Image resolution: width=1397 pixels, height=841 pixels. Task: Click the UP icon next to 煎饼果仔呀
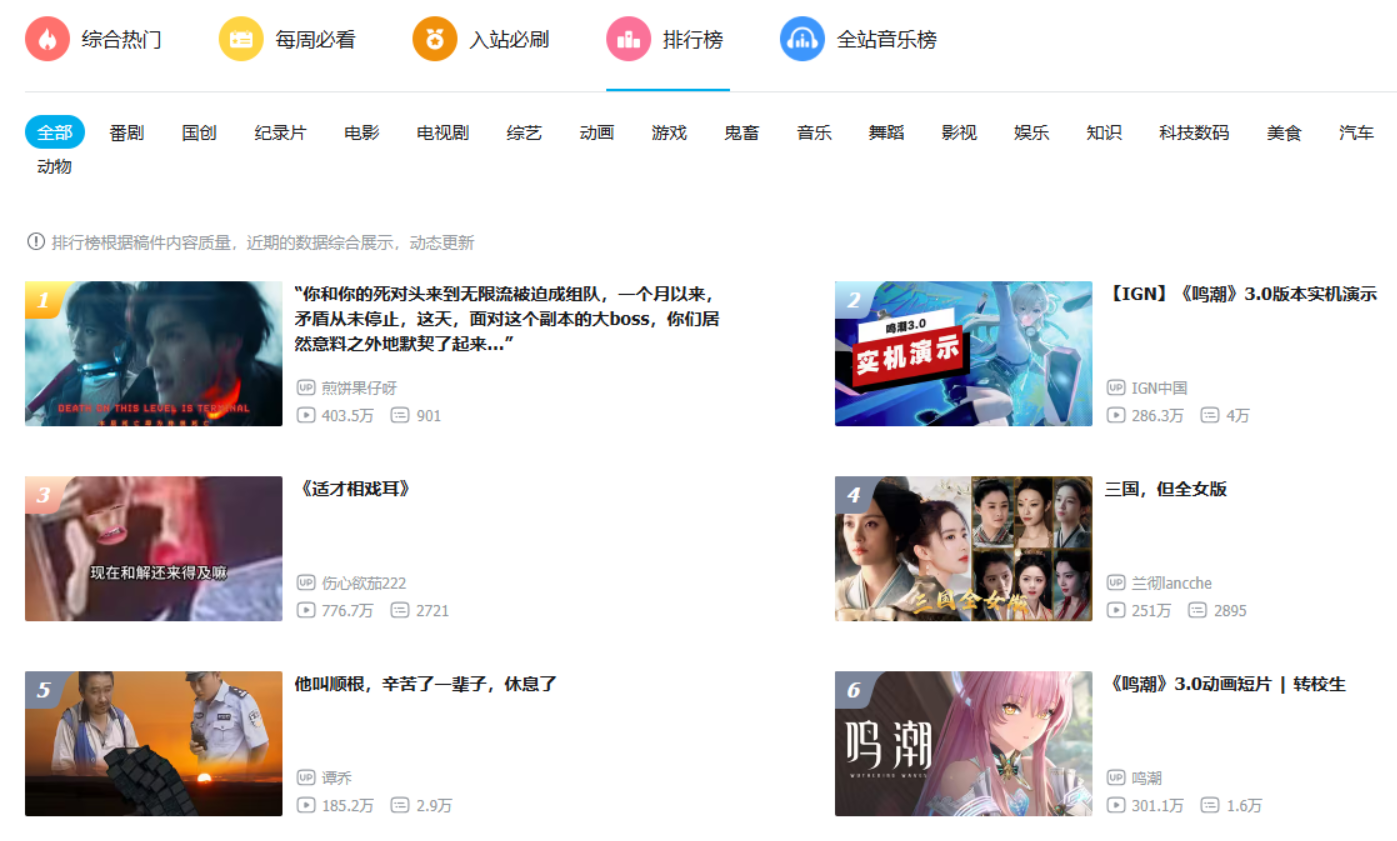click(x=306, y=388)
